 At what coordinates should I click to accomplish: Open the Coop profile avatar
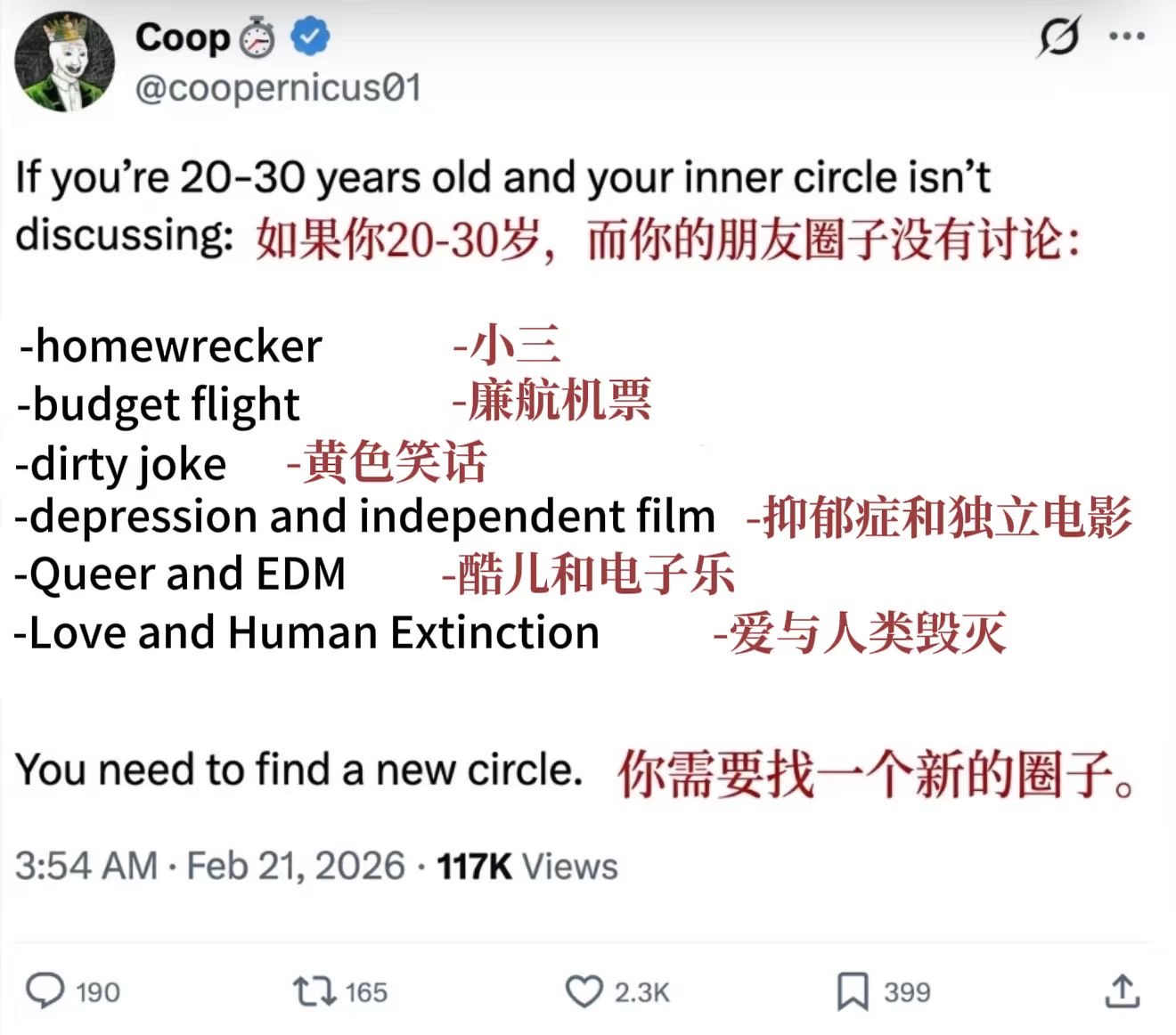[x=64, y=62]
